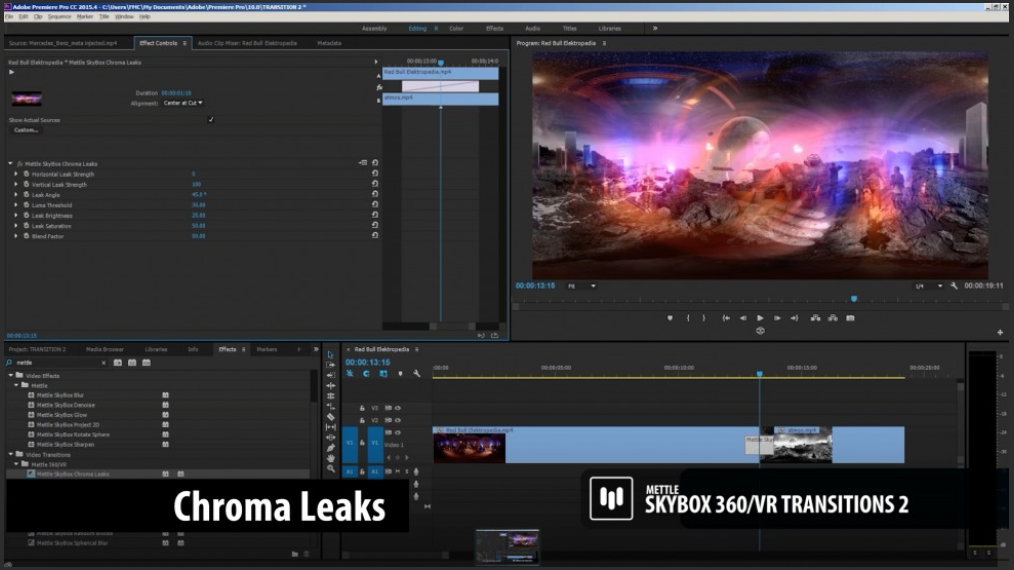Viewport: 1014px width, 570px height.
Task: Click the Extract button
Action: tap(833, 318)
